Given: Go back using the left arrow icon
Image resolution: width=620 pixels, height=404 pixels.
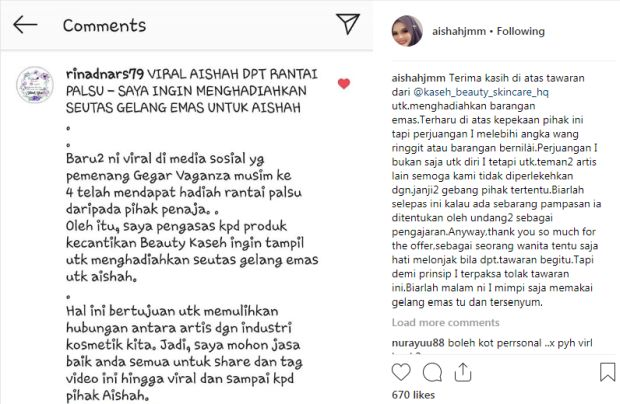Looking at the screenshot, I should [x=25, y=25].
